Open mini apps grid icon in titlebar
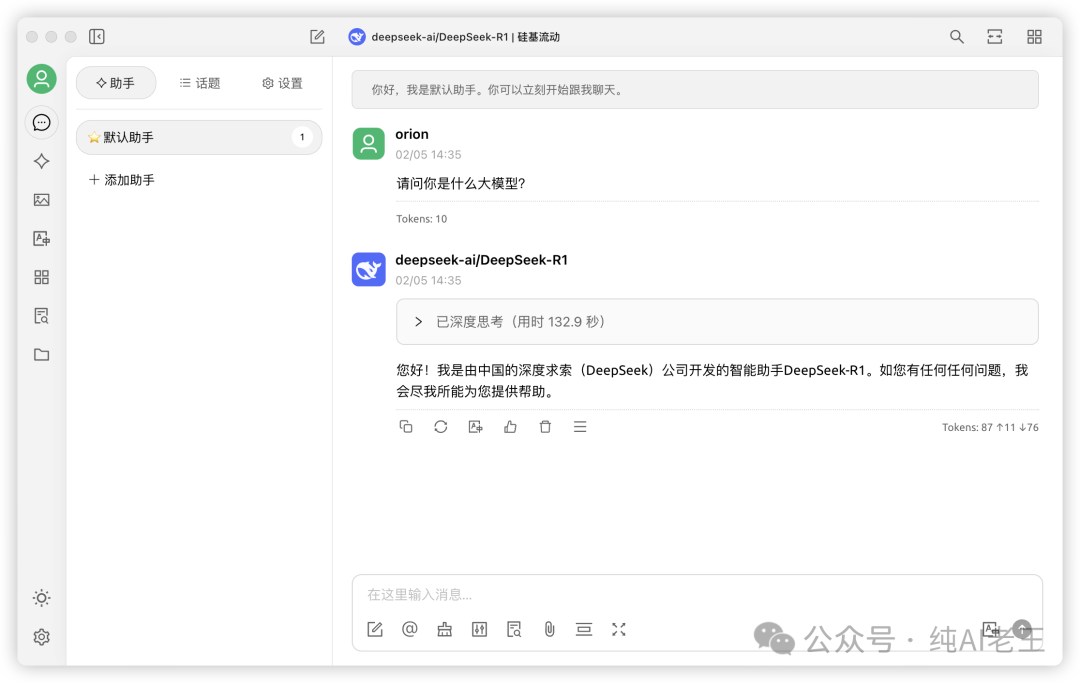Screen dimensions: 1080x683 coord(1034,36)
